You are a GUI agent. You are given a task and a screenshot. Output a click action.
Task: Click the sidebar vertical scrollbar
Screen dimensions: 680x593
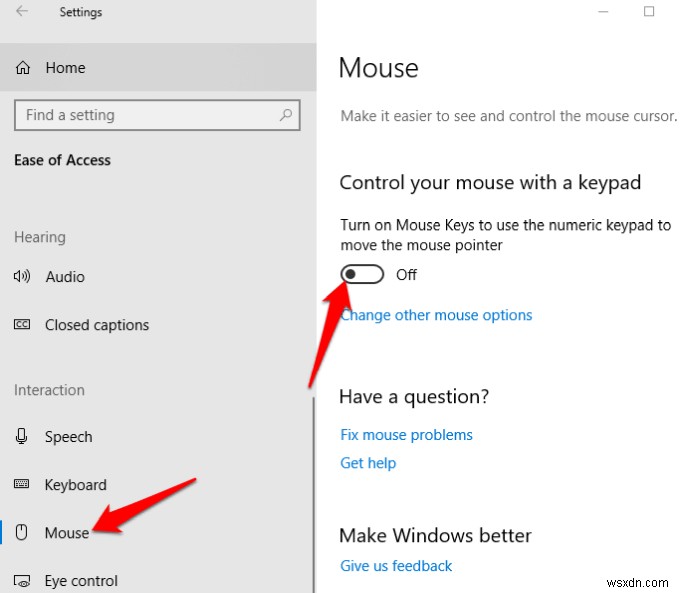click(x=313, y=495)
